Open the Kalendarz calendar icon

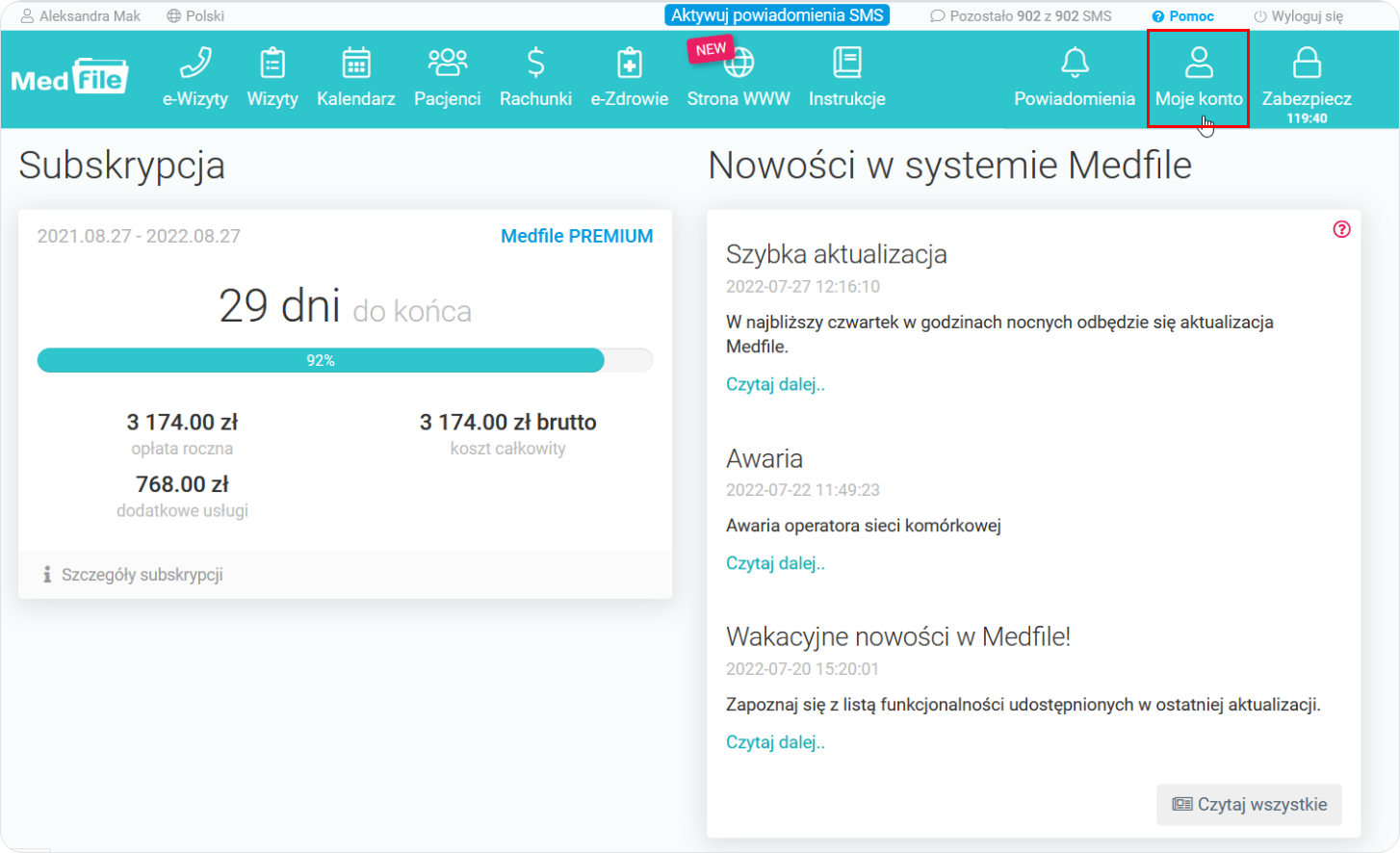pos(356,63)
